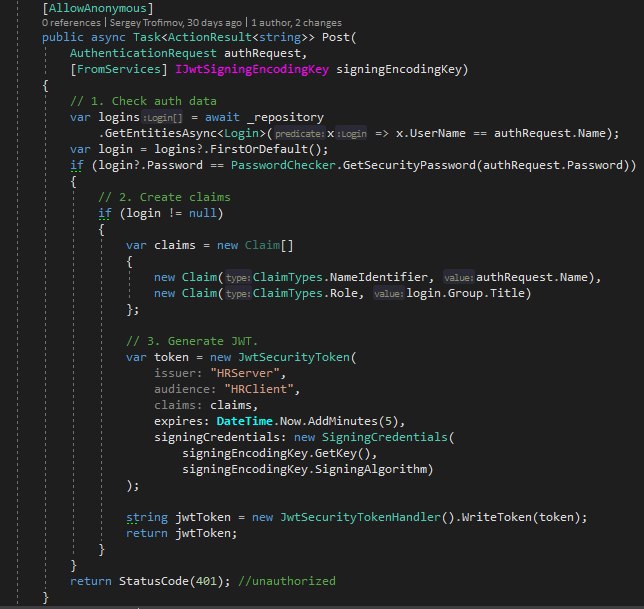
Task: Click the "HRClient" audience string
Action: (259, 389)
